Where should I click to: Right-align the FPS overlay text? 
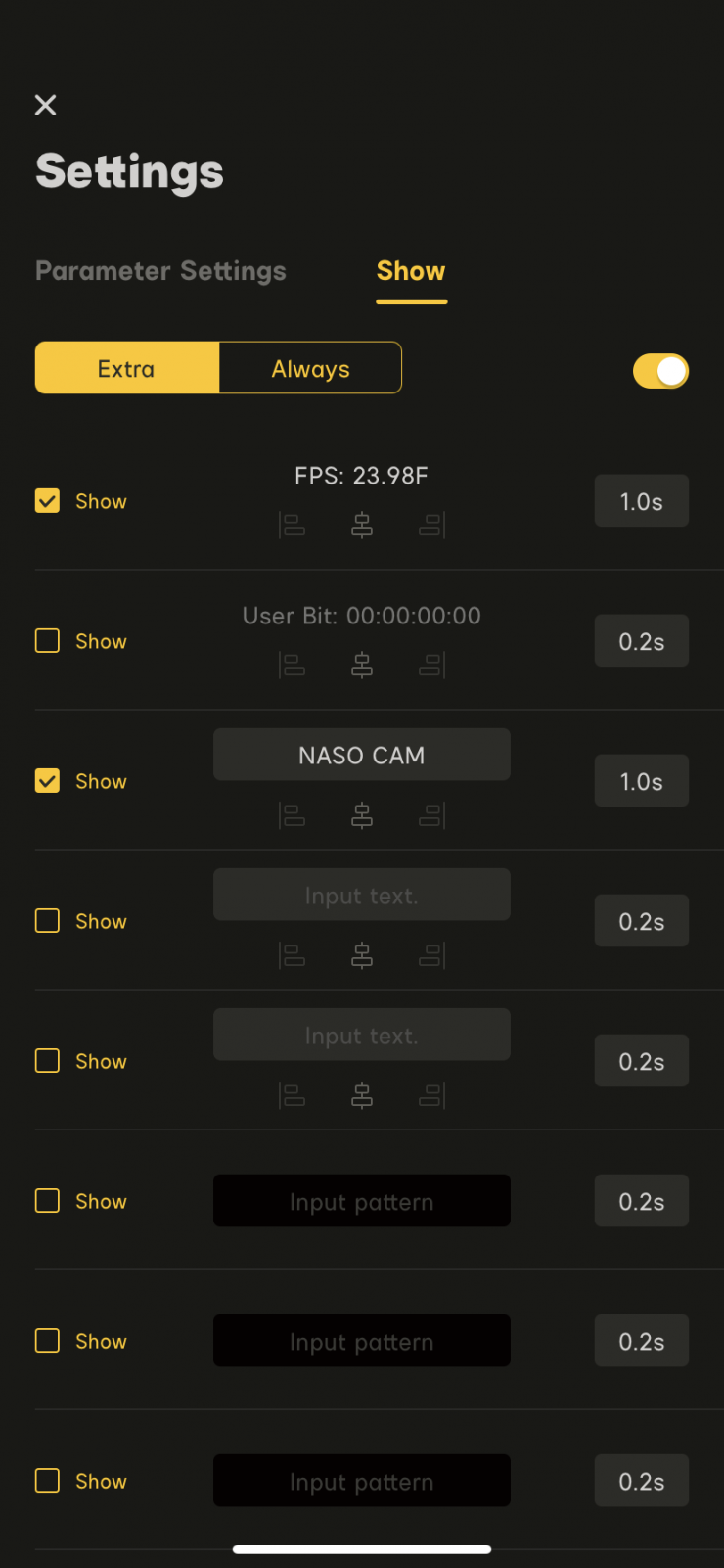[x=431, y=526]
